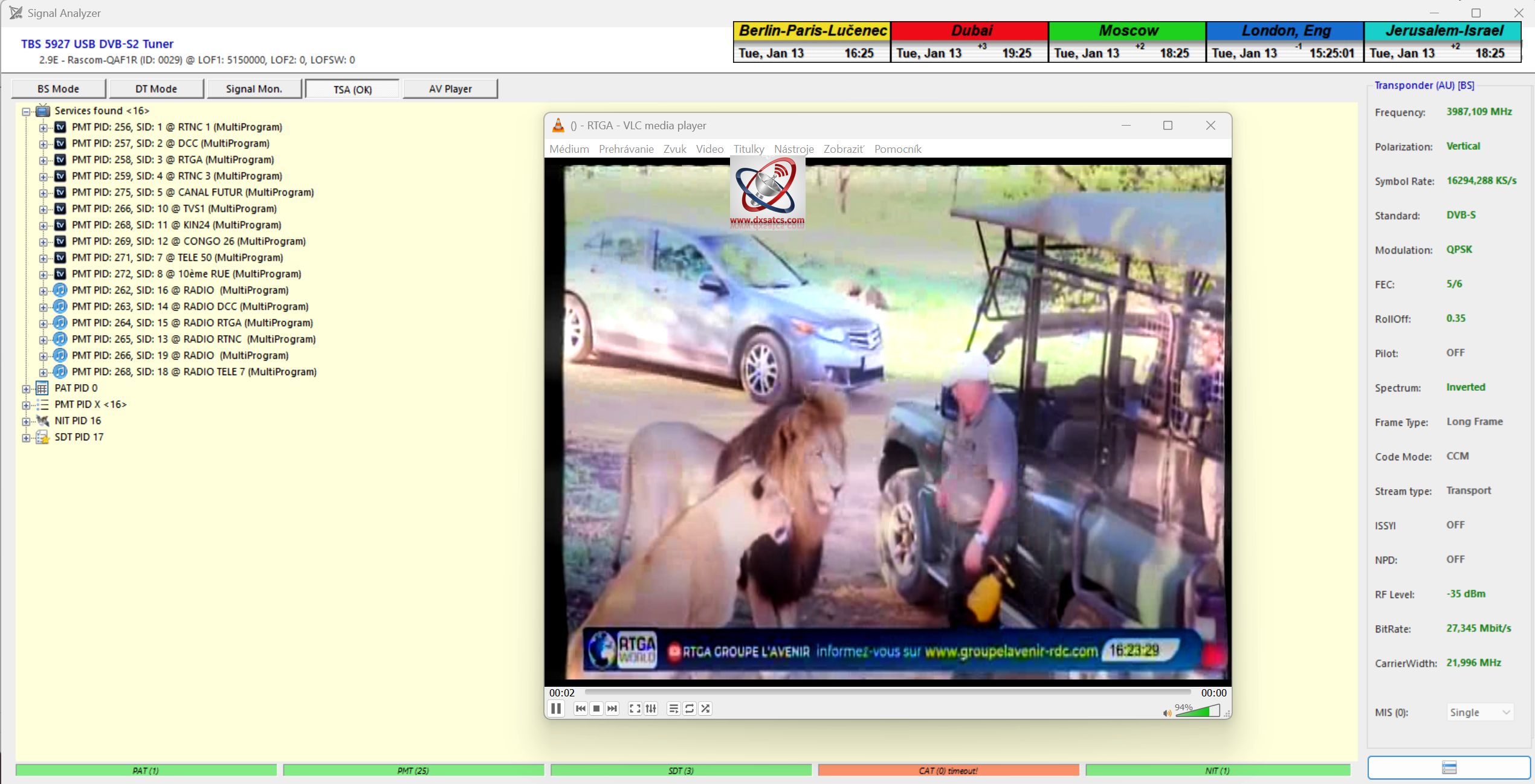Skip to next media in VLC
This screenshot has height=784, width=1535.
[x=612, y=708]
